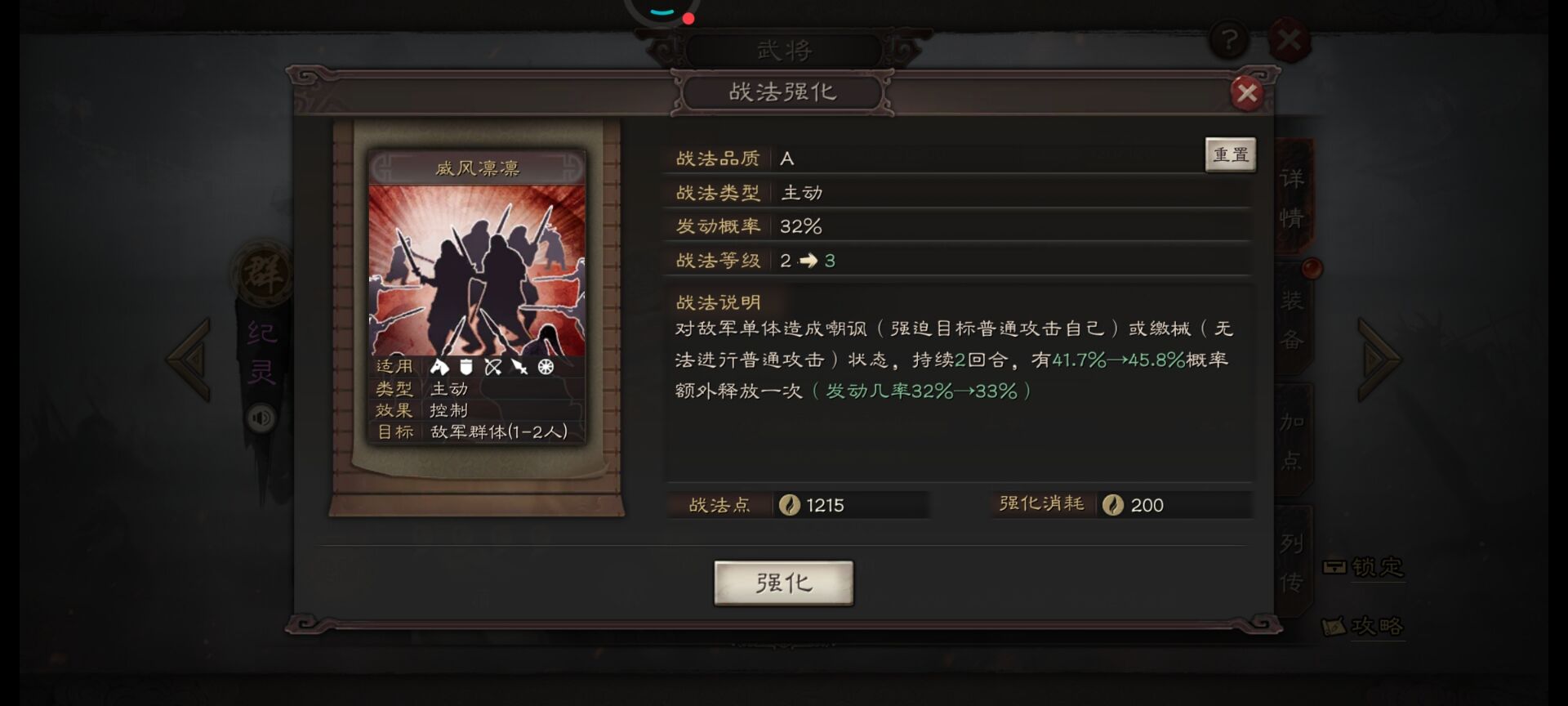Click the shield troop type icon

(x=465, y=367)
